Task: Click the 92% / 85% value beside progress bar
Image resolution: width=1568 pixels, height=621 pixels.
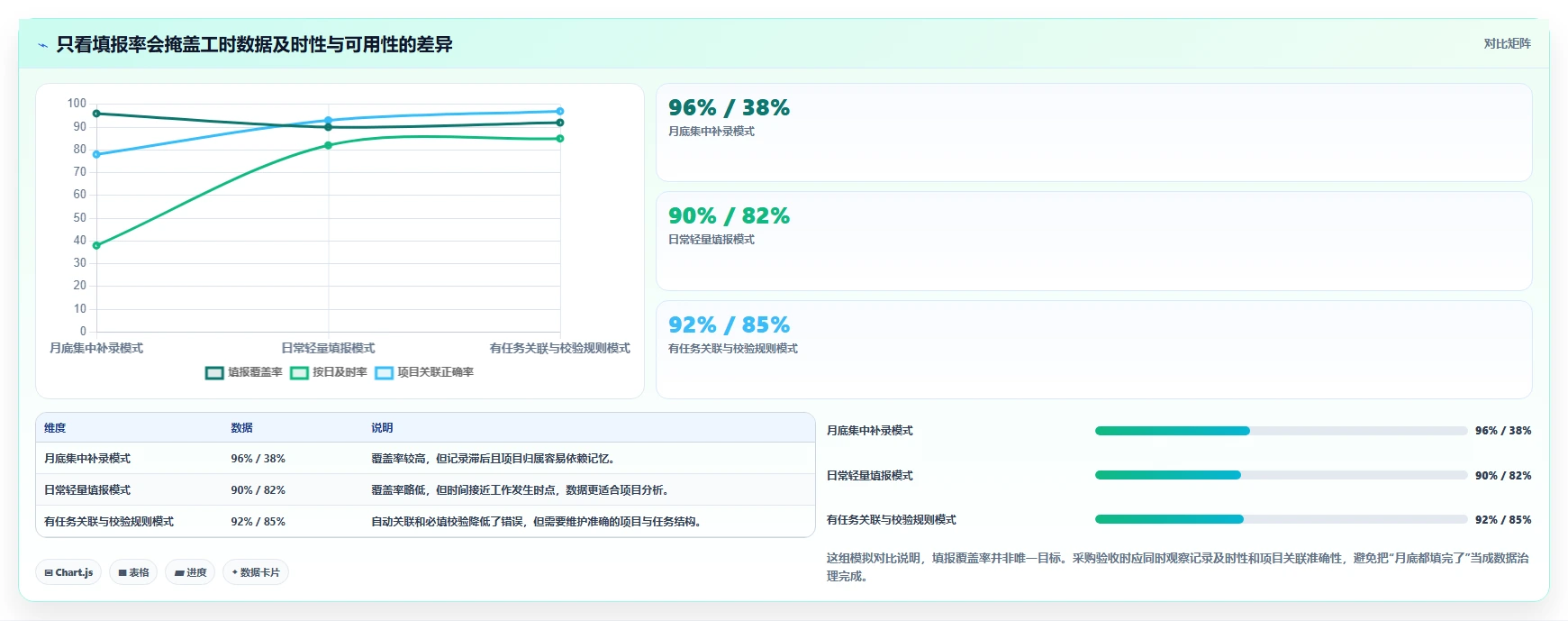Action: 1503,520
